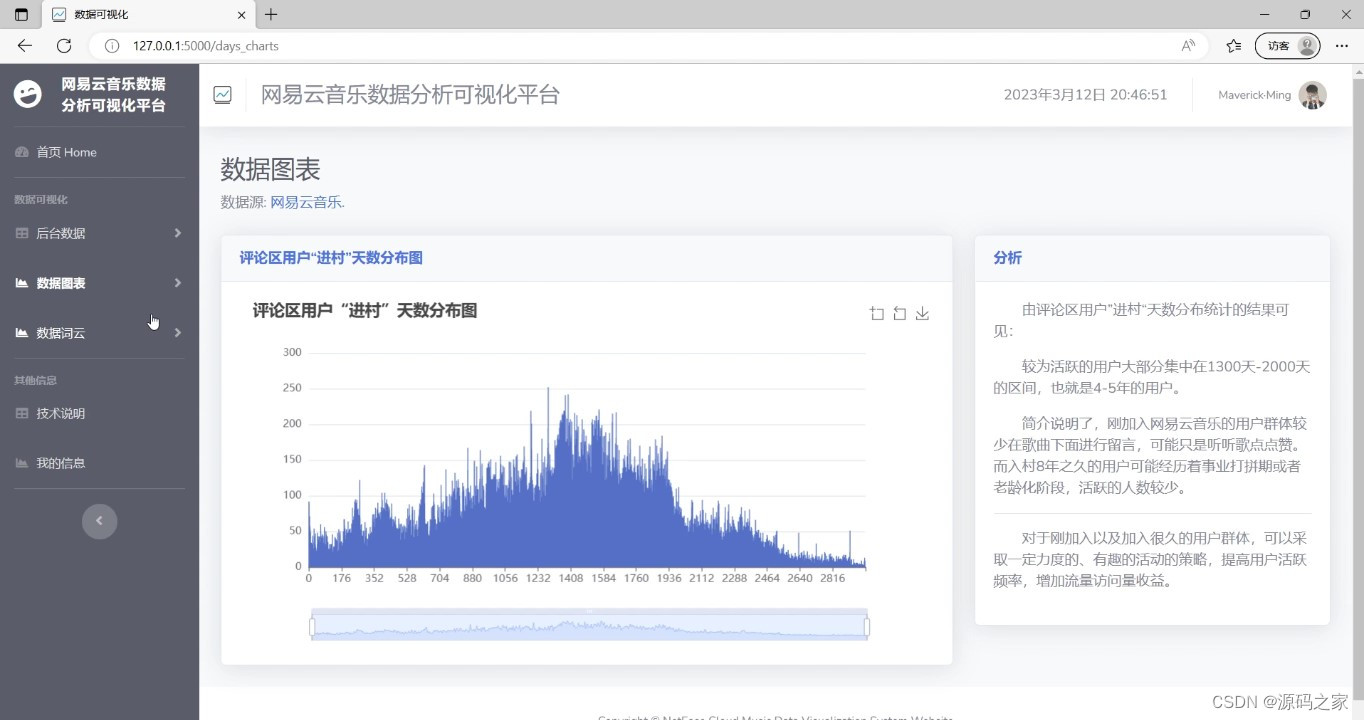
Task: Go back with the browser back arrow
Action: point(25,46)
